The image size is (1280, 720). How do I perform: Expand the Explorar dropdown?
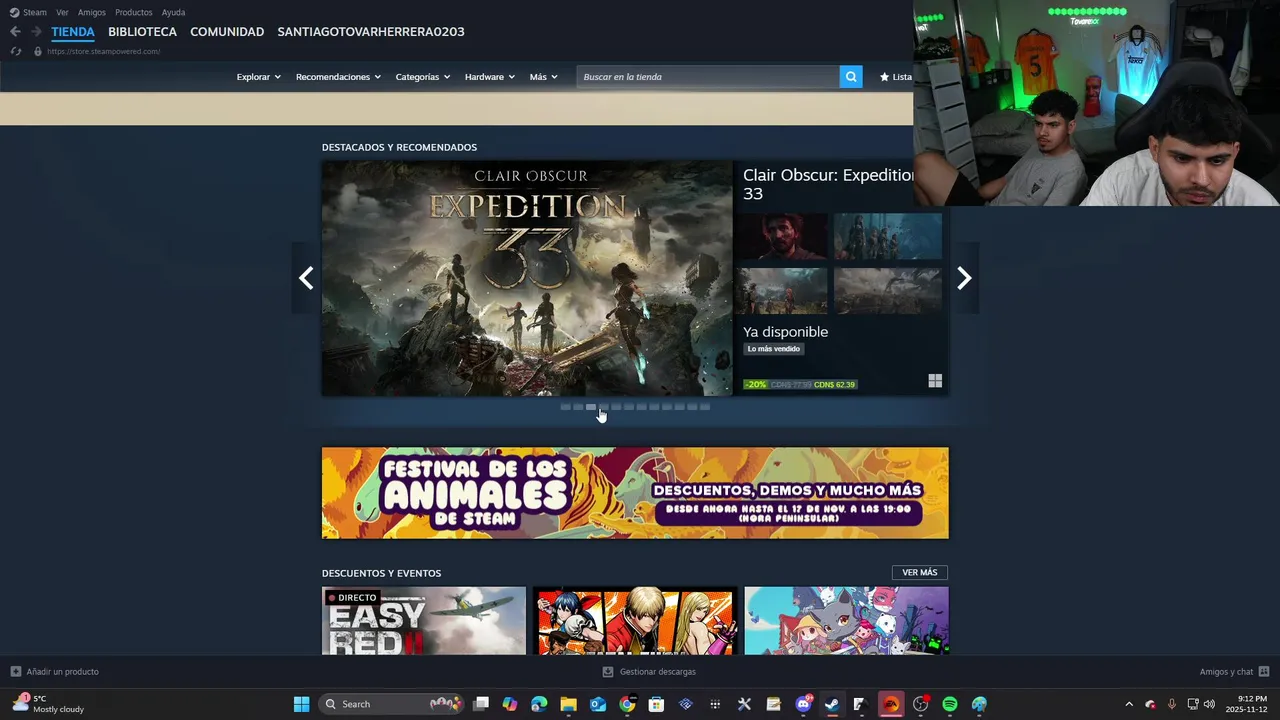258,77
